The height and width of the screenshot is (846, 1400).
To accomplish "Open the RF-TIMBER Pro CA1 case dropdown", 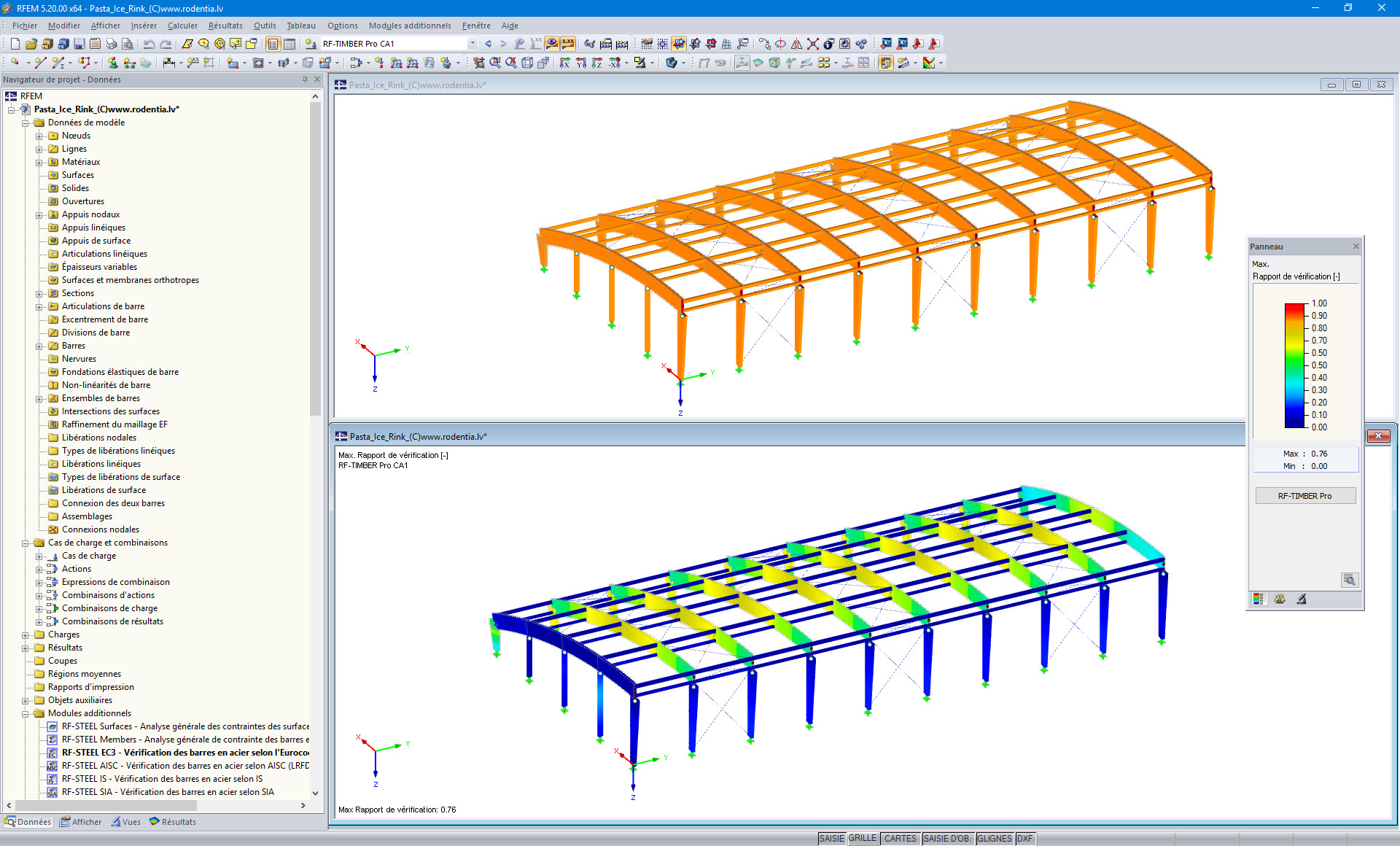I will point(472,44).
